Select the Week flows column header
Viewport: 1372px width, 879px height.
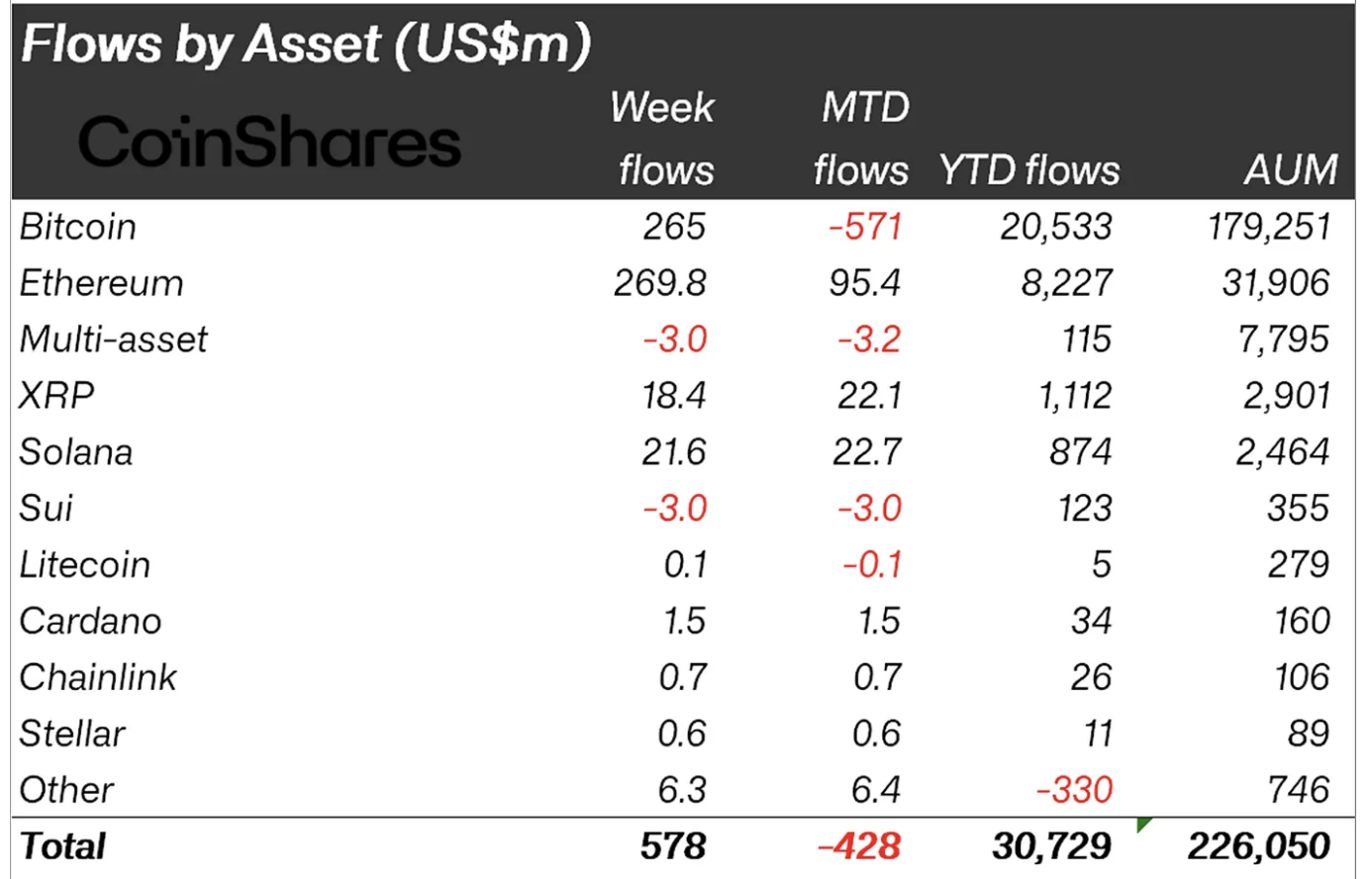point(663,139)
